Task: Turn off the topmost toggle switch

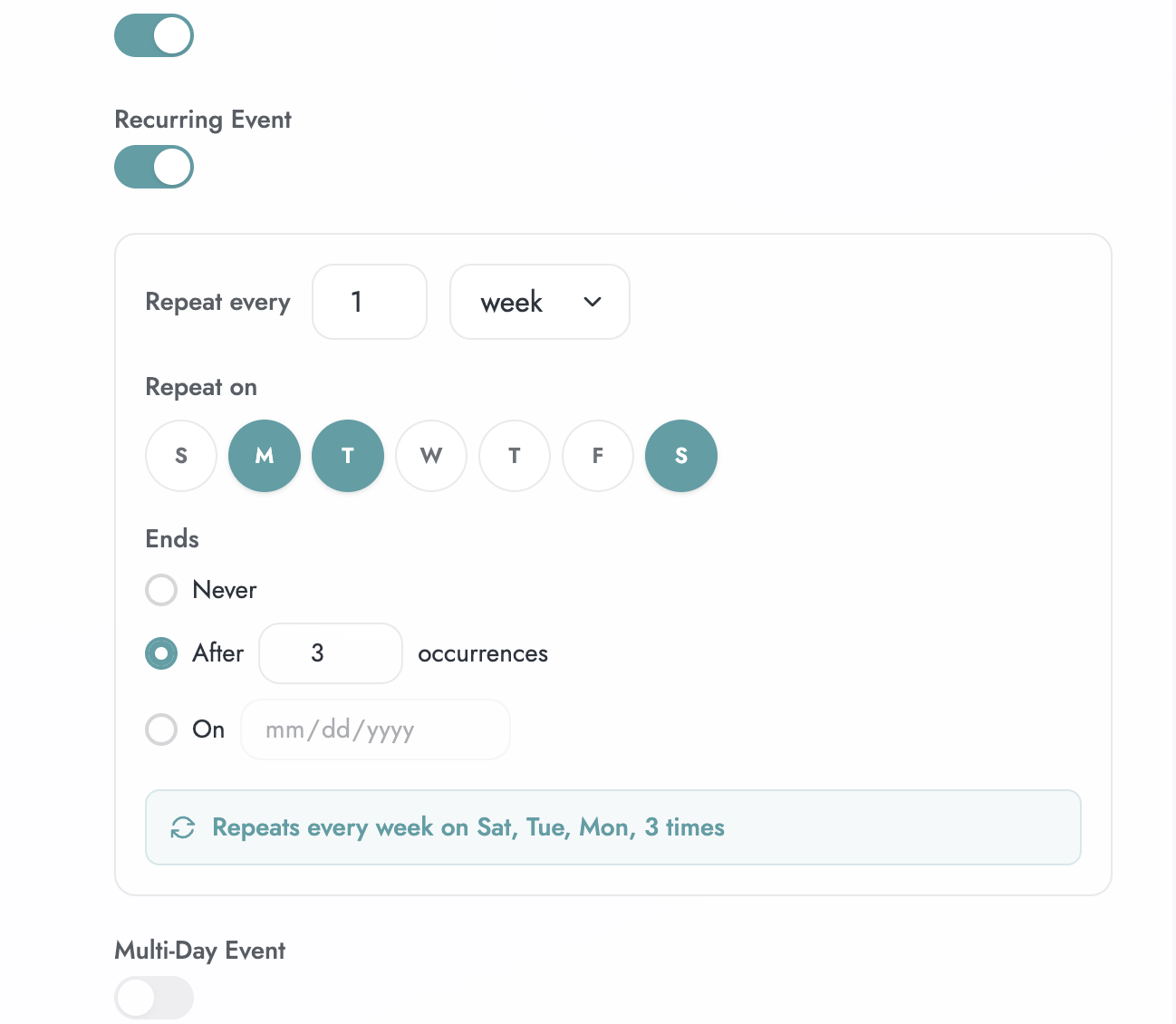Action: pos(154,35)
